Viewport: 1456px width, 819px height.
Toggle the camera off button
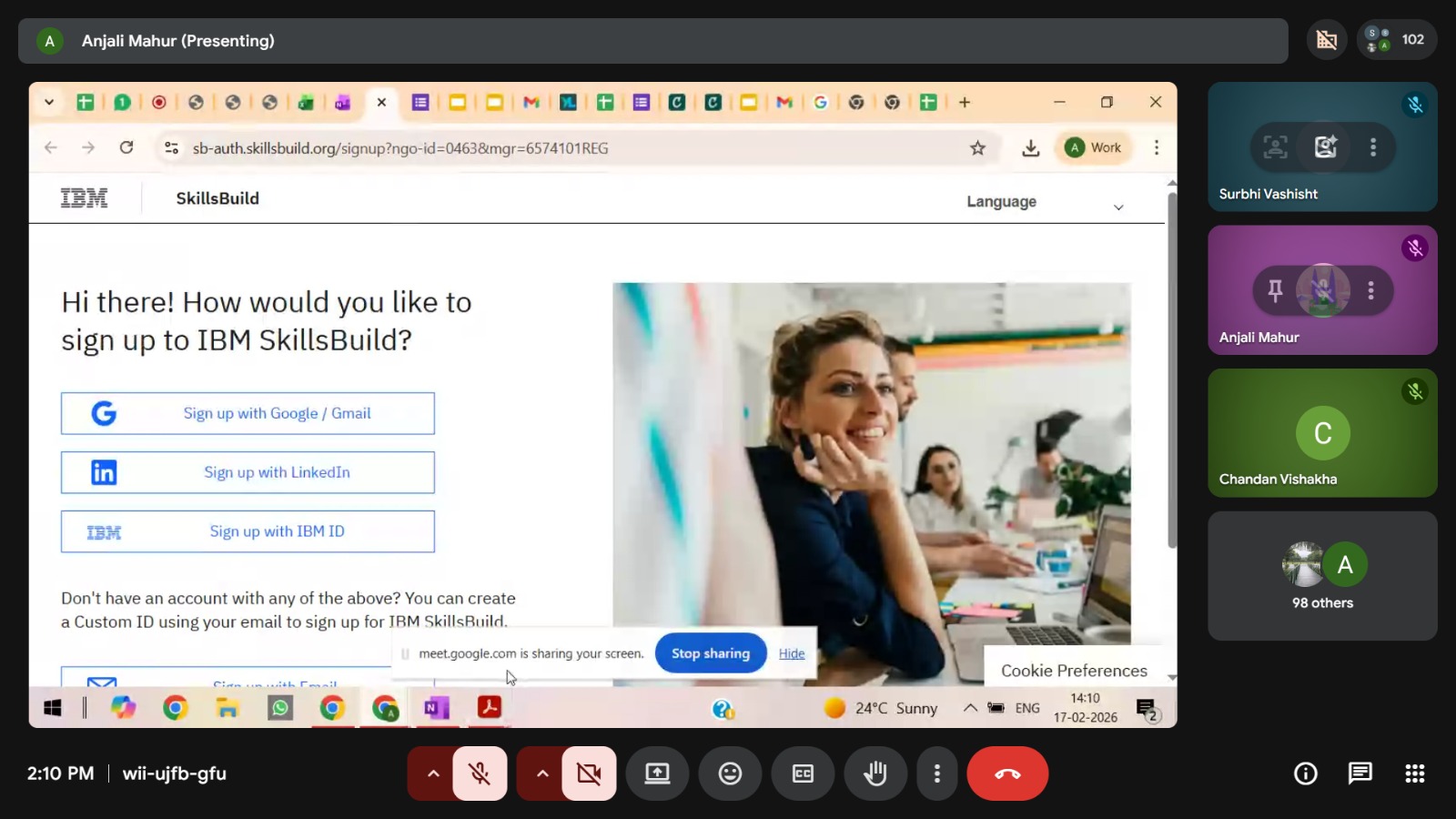(589, 773)
